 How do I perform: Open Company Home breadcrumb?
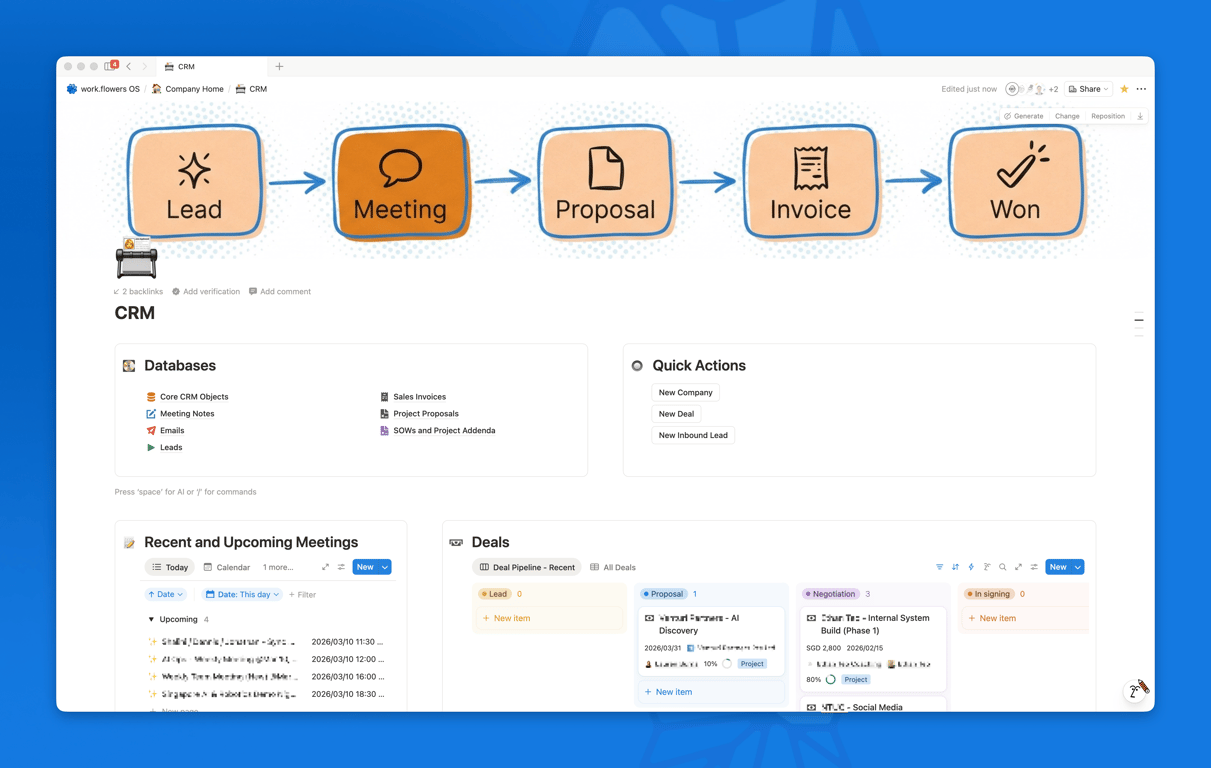(187, 89)
